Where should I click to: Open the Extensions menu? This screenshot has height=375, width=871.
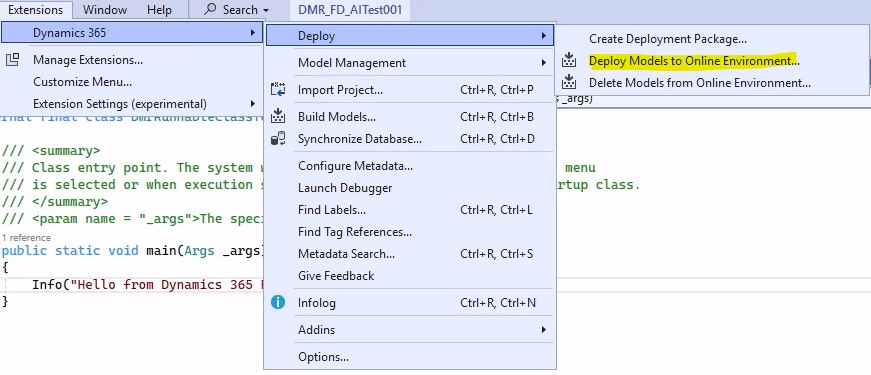[x=36, y=9]
